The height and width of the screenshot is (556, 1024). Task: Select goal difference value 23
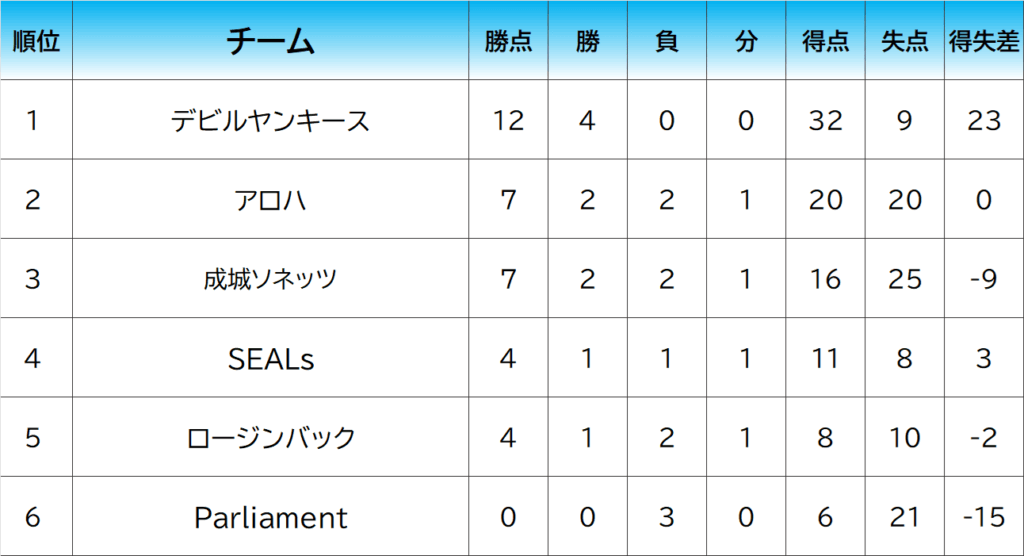[984, 121]
